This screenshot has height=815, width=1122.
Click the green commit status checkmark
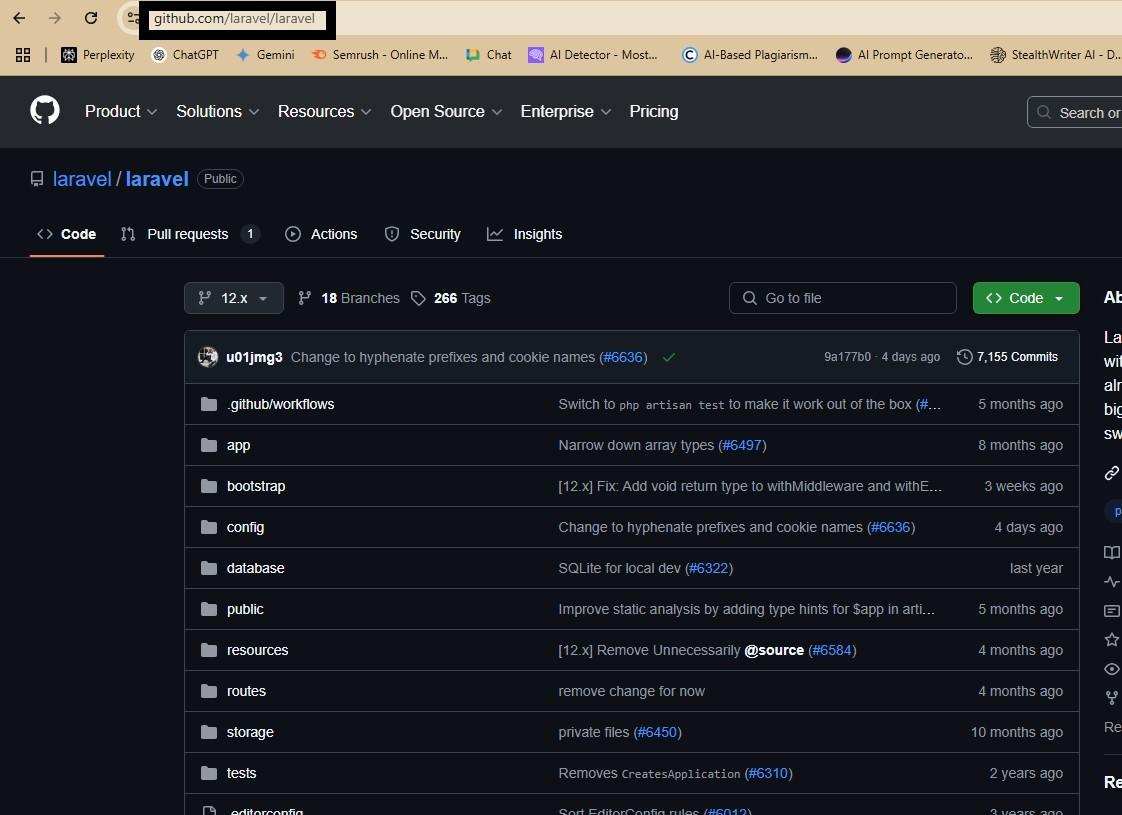click(x=669, y=357)
